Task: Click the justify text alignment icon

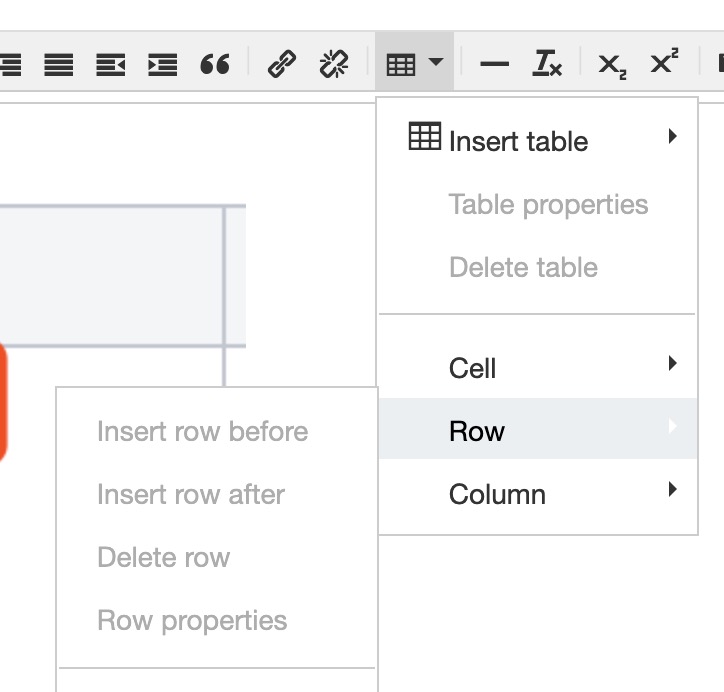Action: coord(59,65)
